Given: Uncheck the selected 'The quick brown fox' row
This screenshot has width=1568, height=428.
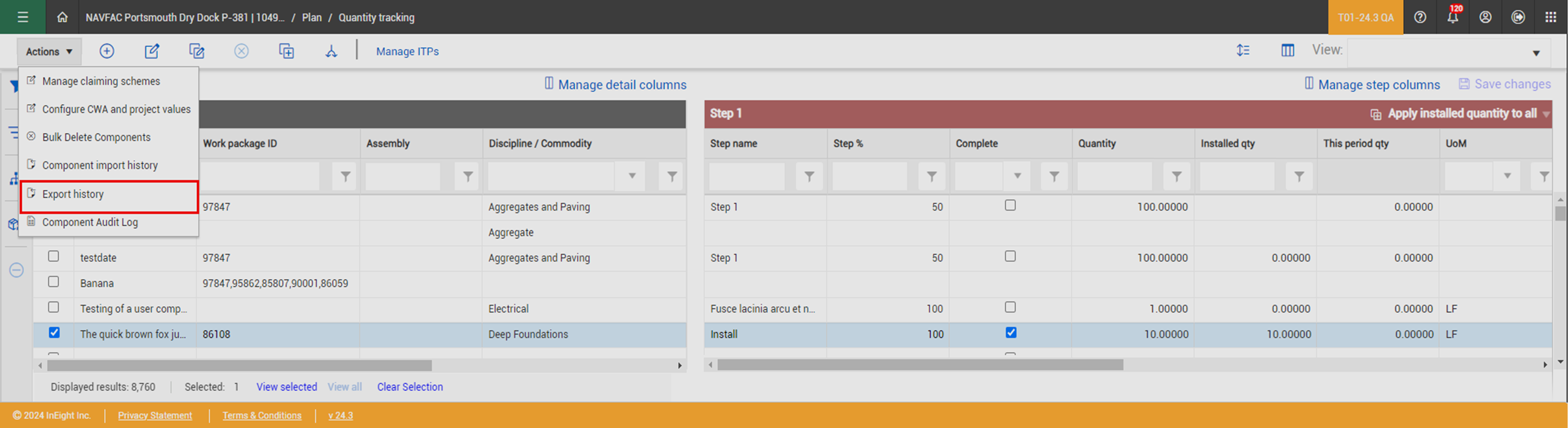Looking at the screenshot, I should [x=54, y=333].
